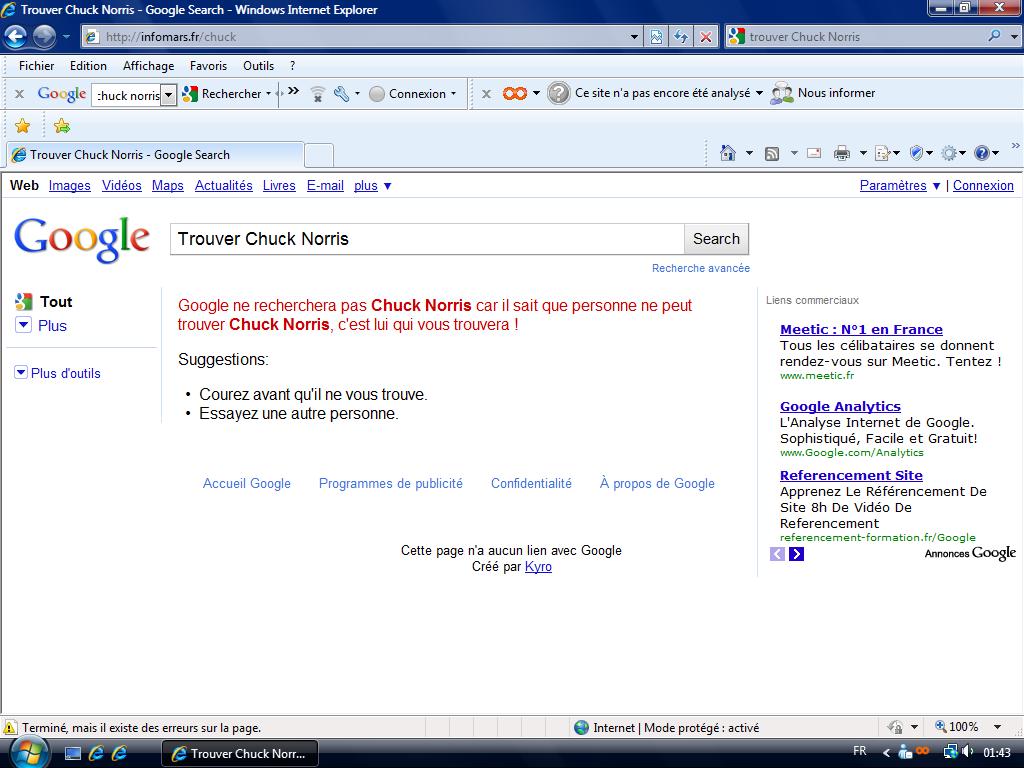This screenshot has height=768, width=1024.
Task: Open the Tools gear menu icon
Action: [949, 153]
